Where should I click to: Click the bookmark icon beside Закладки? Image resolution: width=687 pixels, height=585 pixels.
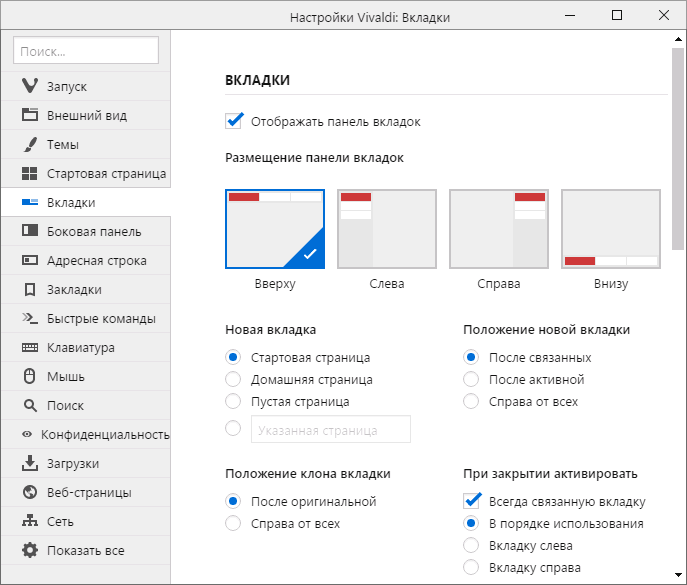pyautogui.click(x=30, y=289)
